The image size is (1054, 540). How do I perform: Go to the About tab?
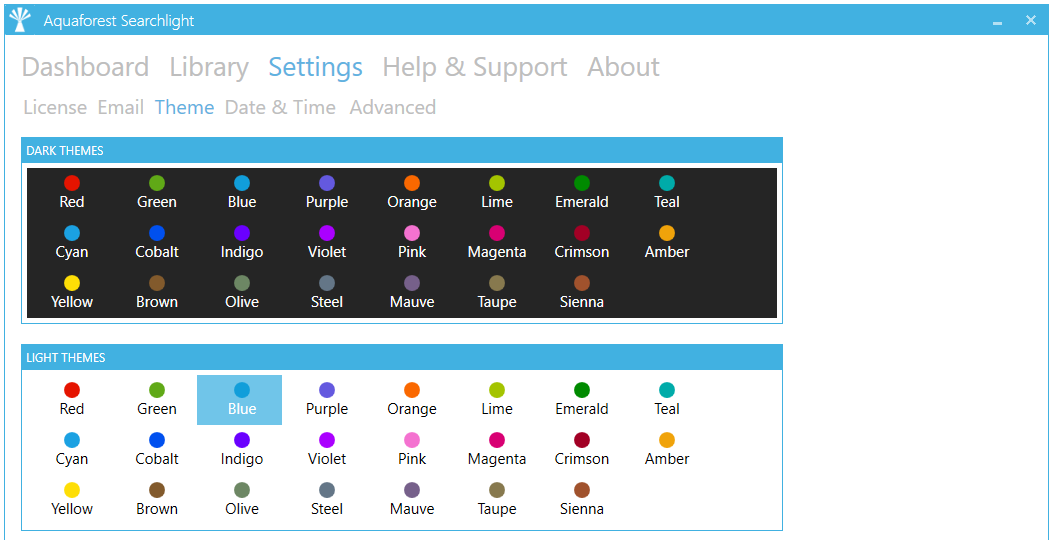point(623,67)
